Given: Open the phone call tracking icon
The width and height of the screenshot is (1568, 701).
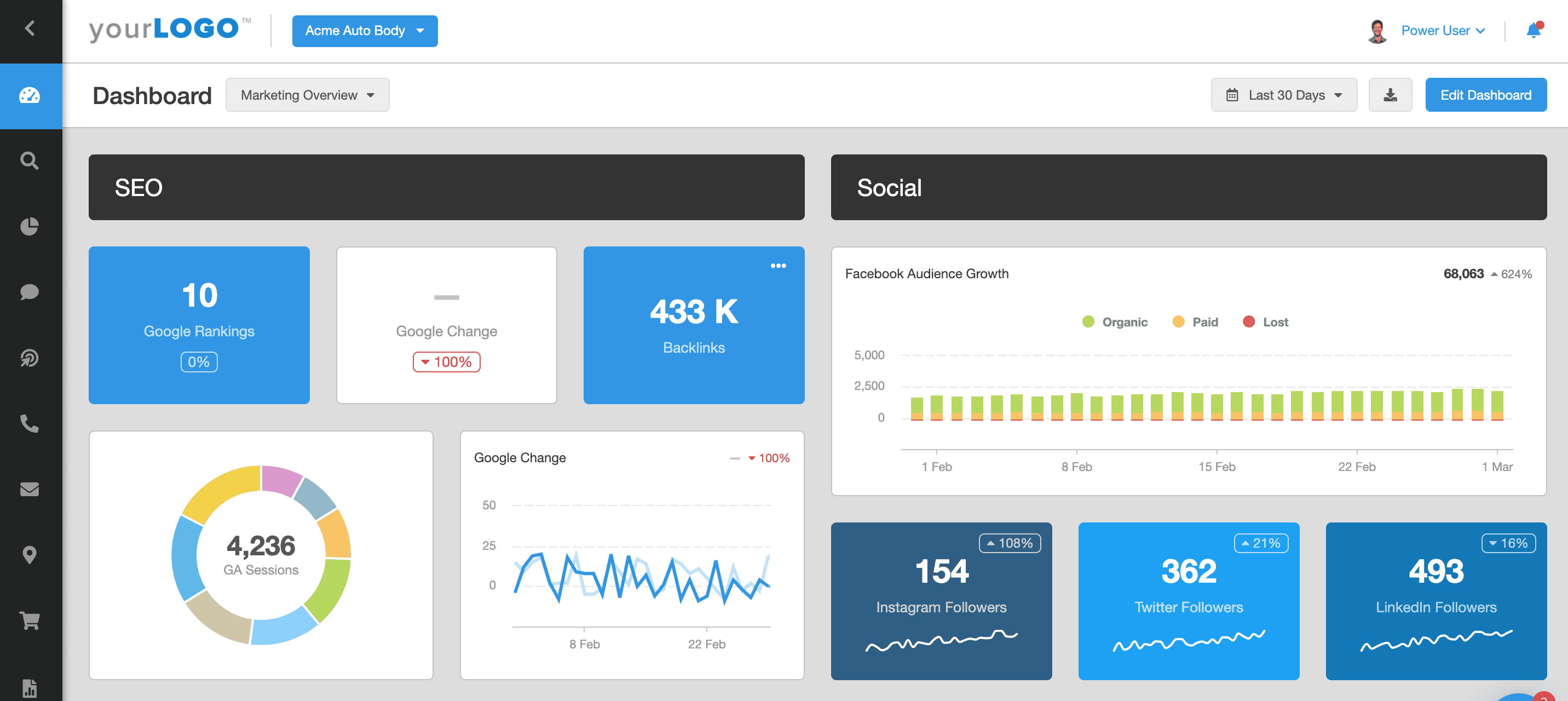Looking at the screenshot, I should pos(30,423).
